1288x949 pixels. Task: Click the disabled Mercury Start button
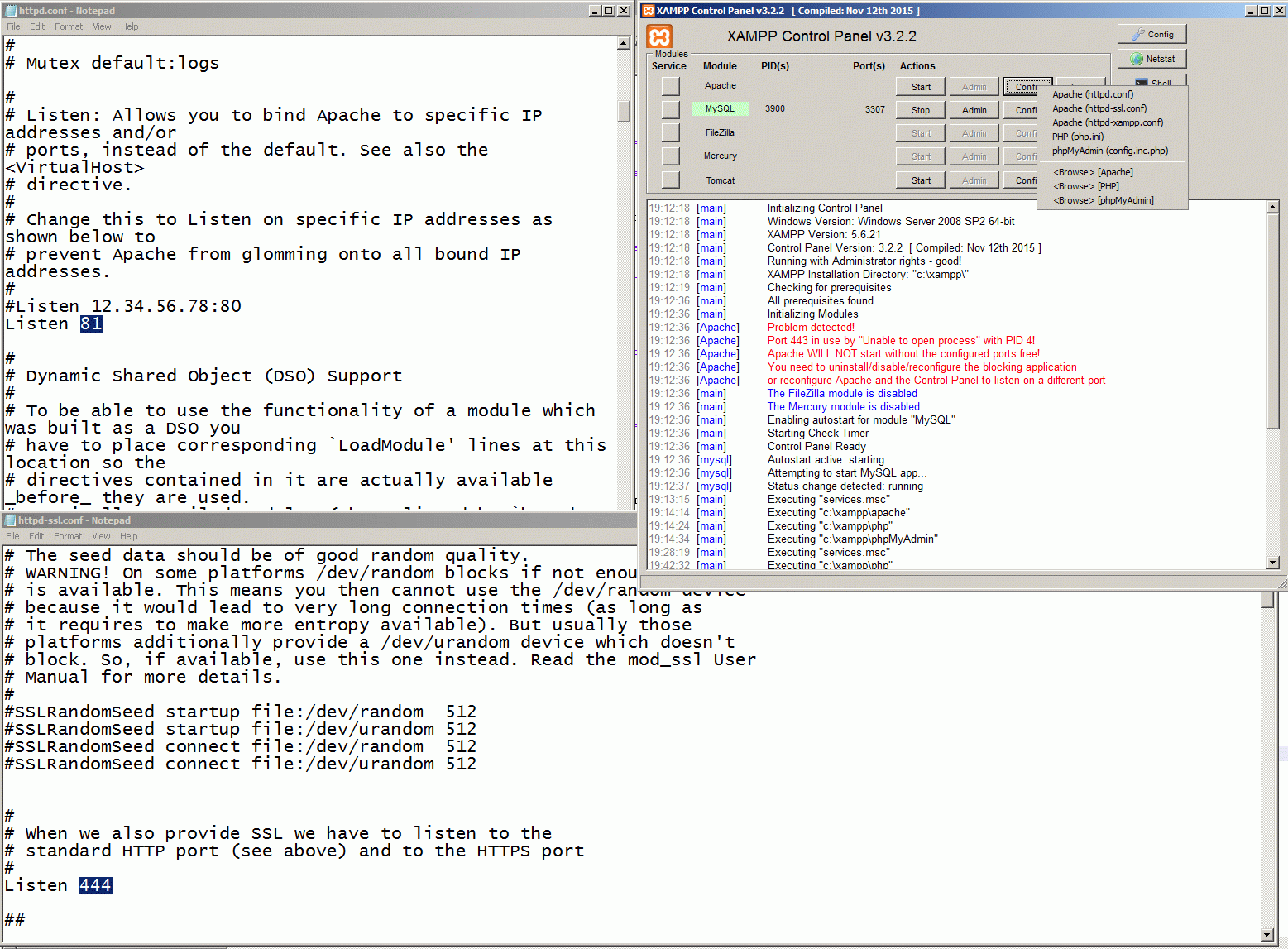coord(921,156)
